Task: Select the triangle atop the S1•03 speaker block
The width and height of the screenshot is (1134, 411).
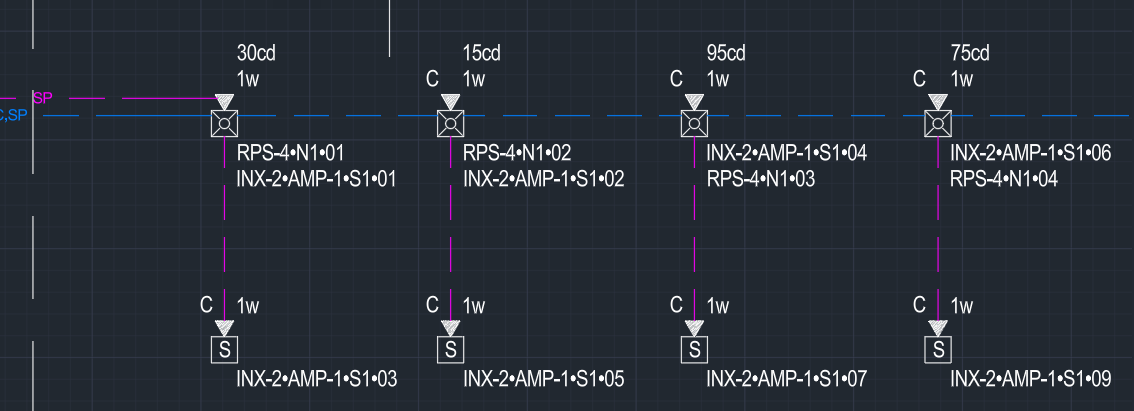Action: pyautogui.click(x=224, y=329)
